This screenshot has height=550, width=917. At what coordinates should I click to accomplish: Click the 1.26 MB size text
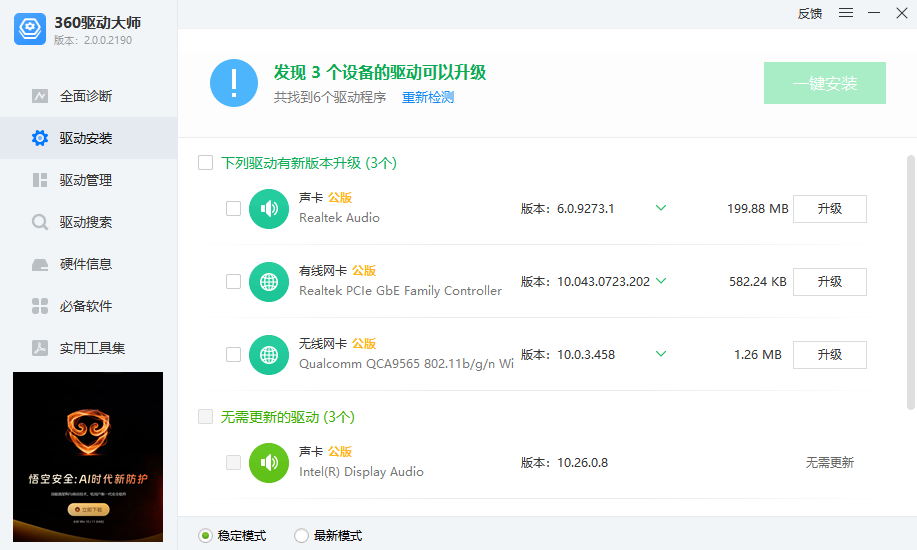click(757, 355)
